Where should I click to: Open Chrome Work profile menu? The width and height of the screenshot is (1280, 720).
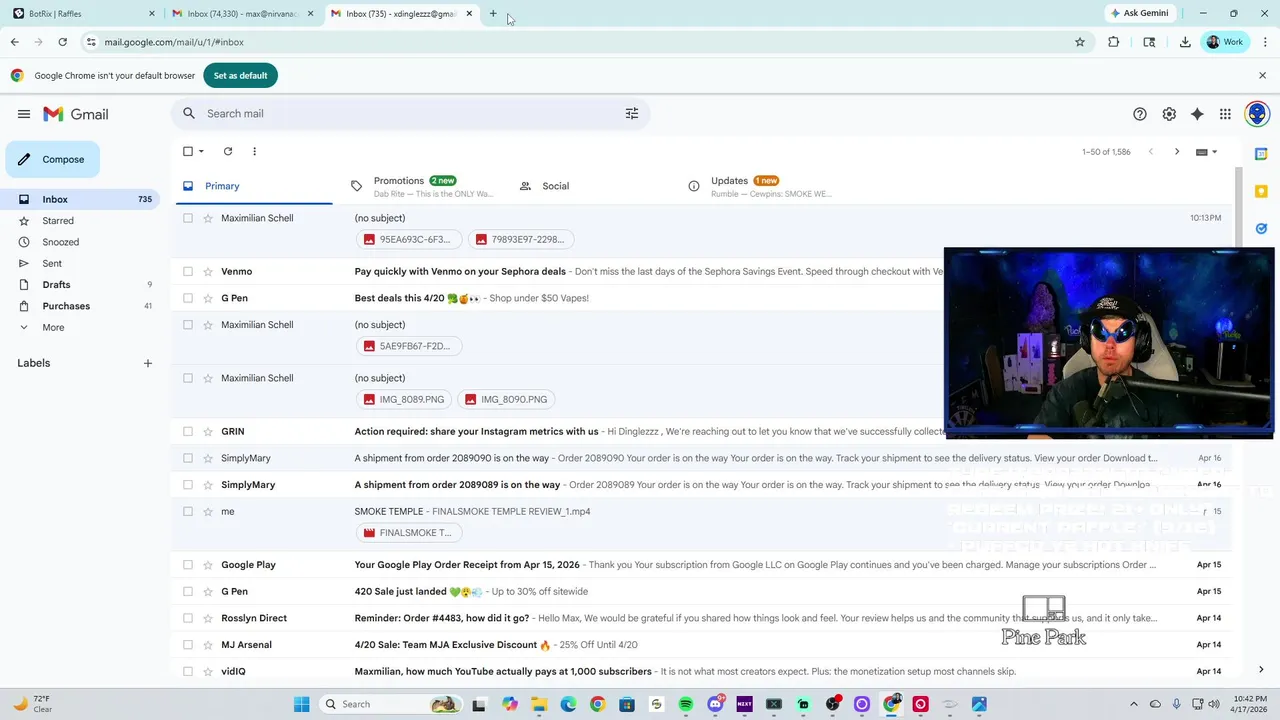pyautogui.click(x=1225, y=42)
